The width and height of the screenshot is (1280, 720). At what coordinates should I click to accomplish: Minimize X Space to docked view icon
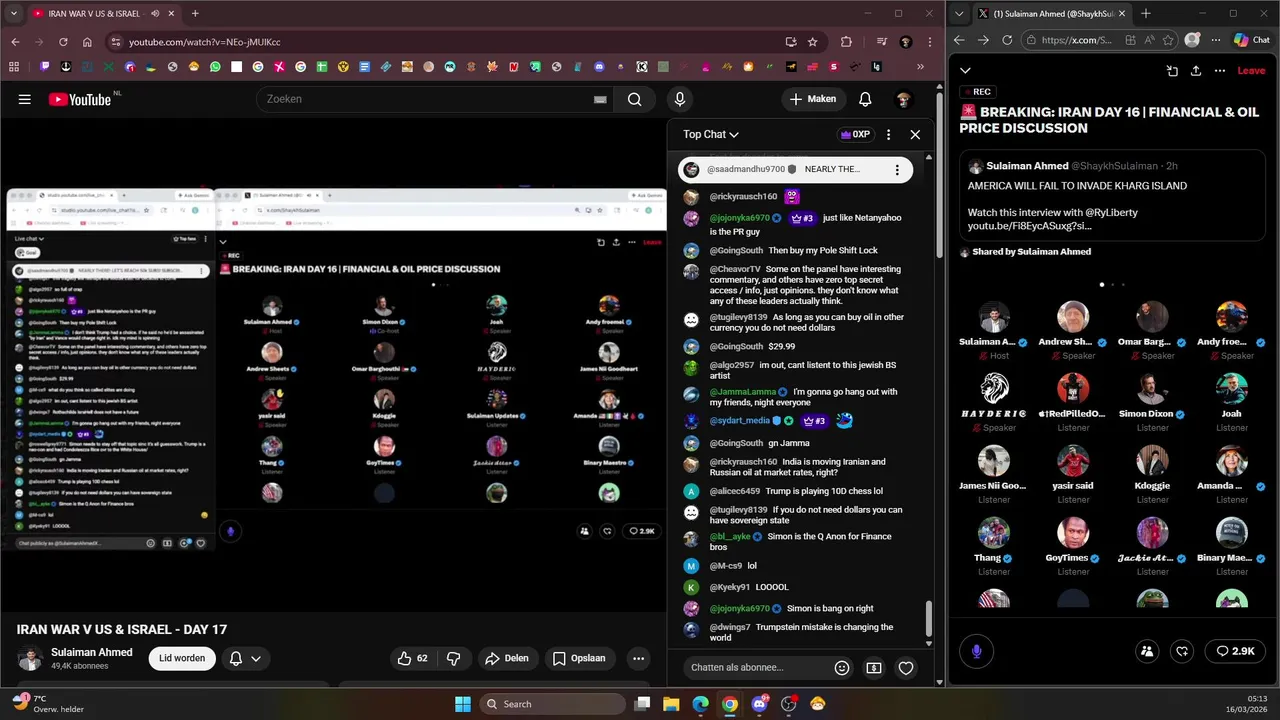1172,71
